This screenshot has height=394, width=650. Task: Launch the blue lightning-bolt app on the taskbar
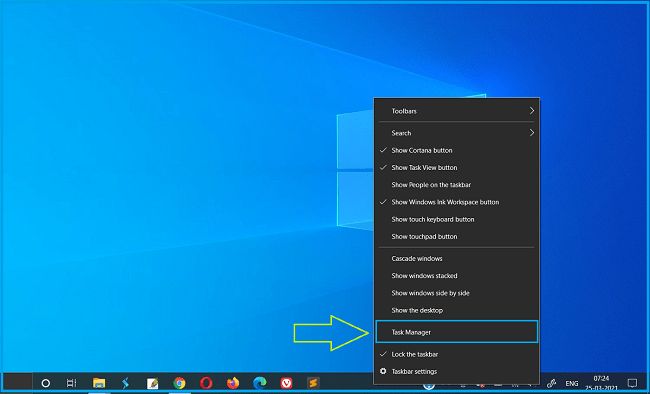(125, 383)
